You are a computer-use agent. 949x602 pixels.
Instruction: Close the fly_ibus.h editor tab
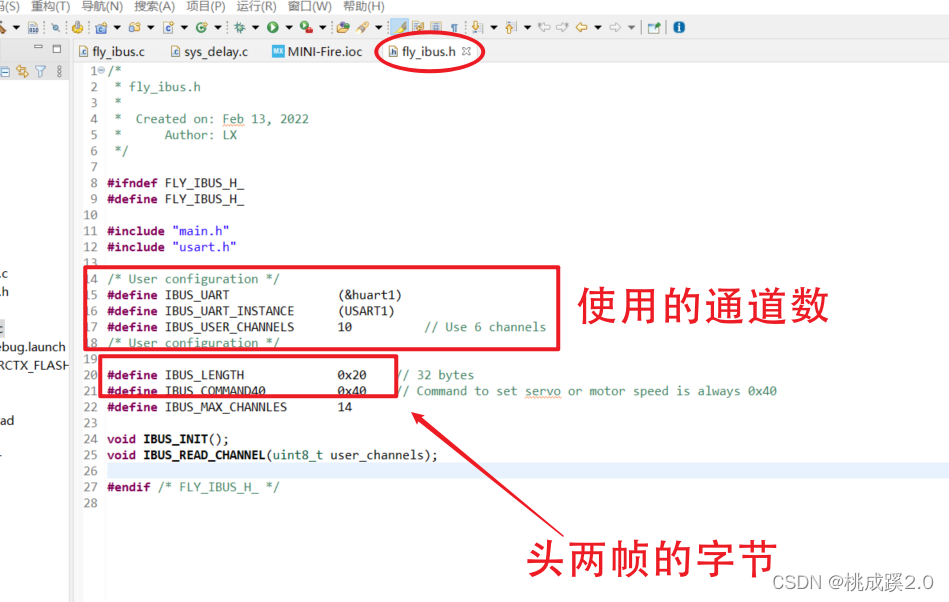[466, 51]
